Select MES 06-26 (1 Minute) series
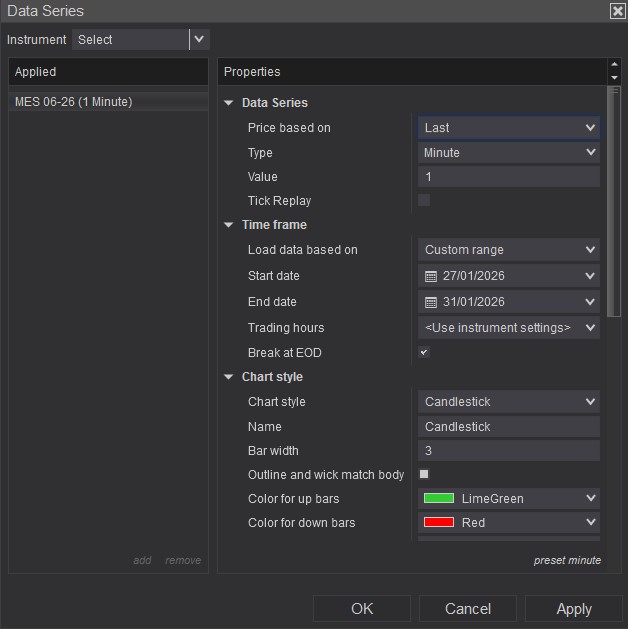Screen dimensions: 628x629 [x=74, y=102]
